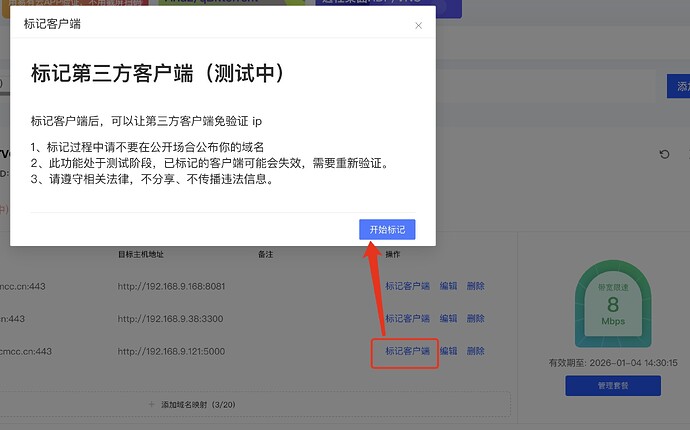
Task: Edit the 192.168.9.121:5000 mapping
Action: pyautogui.click(x=448, y=351)
